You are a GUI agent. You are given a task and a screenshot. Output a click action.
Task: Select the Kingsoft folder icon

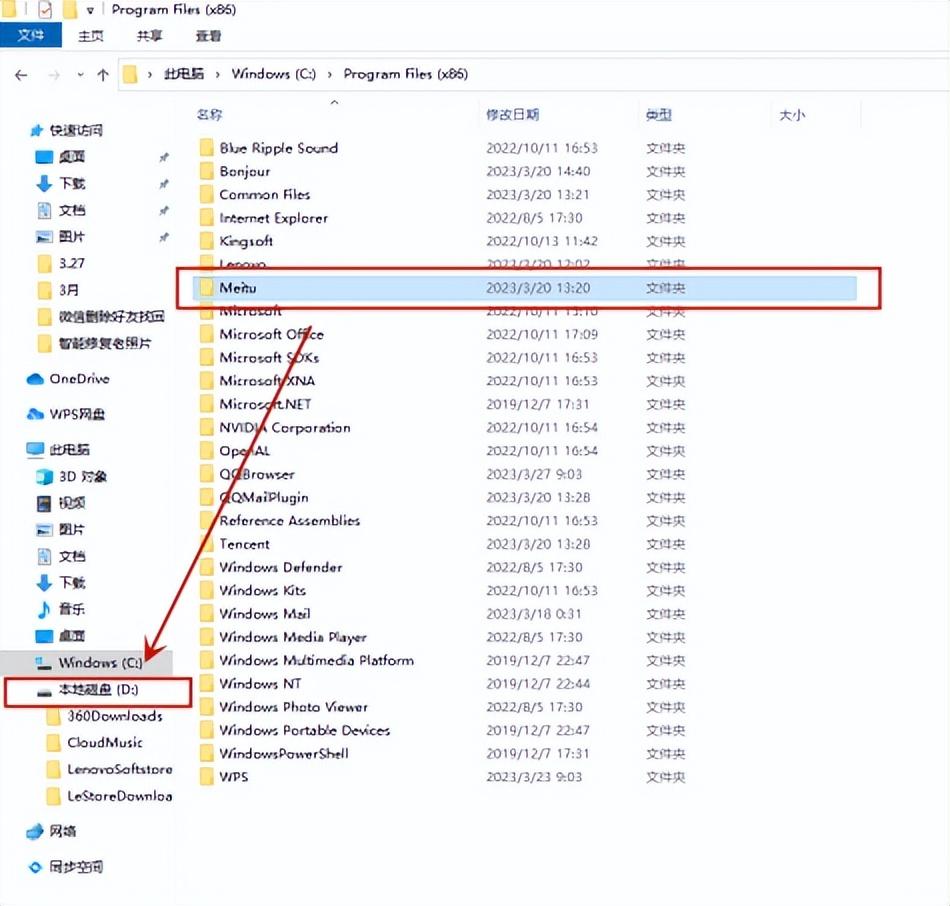207,241
